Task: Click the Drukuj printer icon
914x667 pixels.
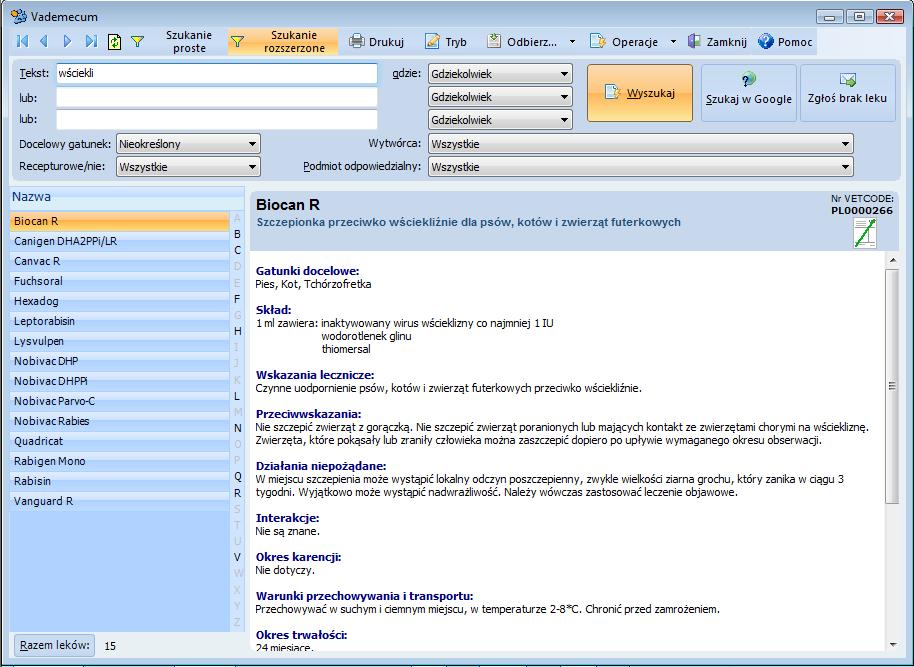Action: (357, 41)
